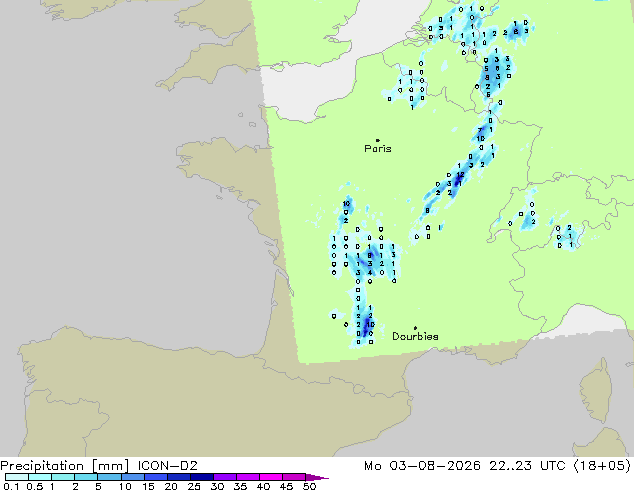The width and height of the screenshot is (634, 490).
Task: Click the Paris city label
Action: click(378, 149)
